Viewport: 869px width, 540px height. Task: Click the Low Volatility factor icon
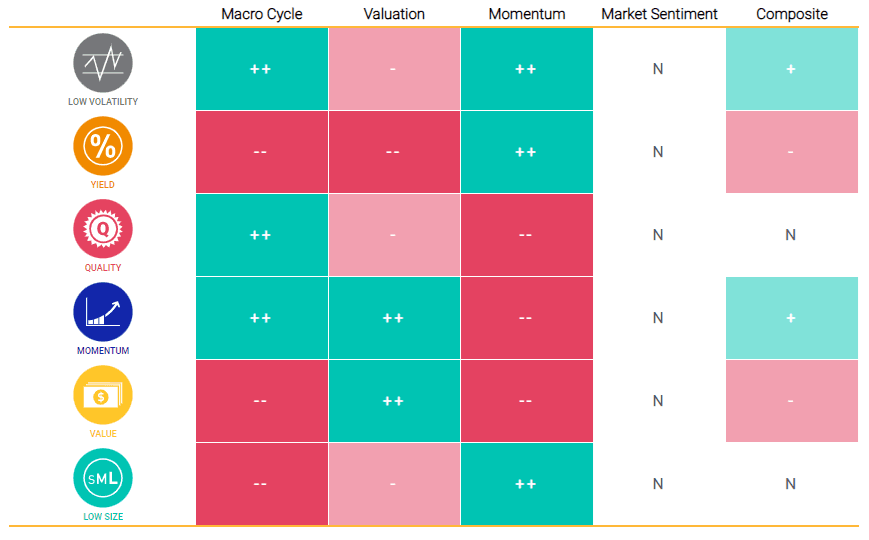point(103,63)
